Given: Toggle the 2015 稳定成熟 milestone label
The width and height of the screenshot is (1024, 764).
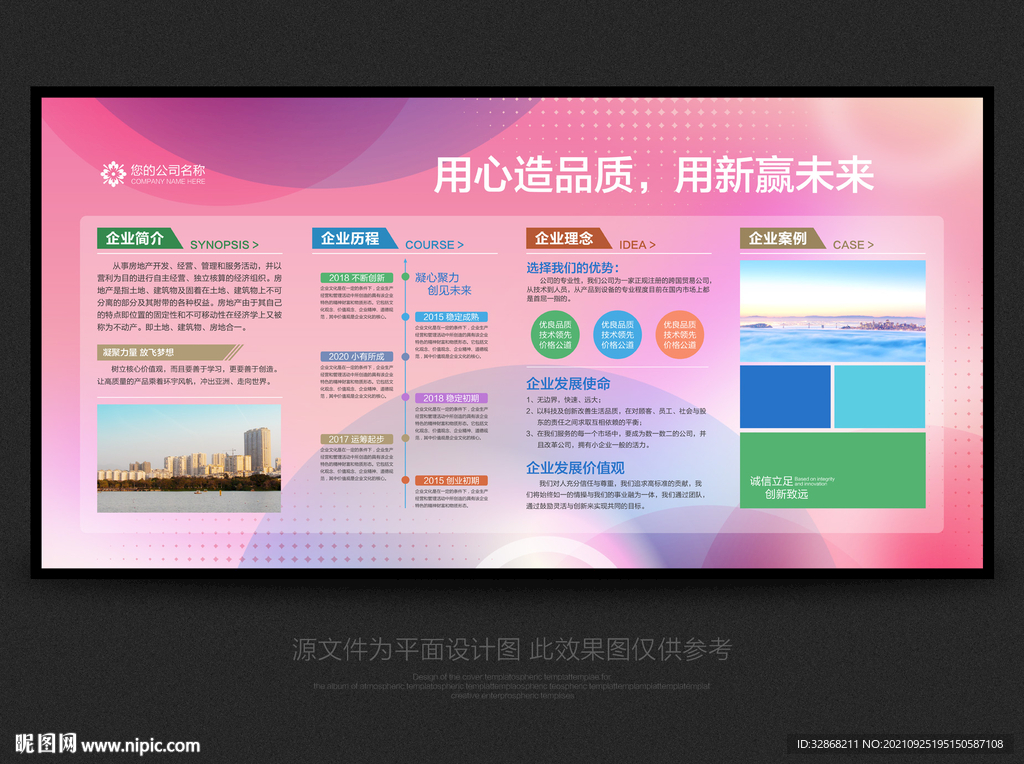Looking at the screenshot, I should 452,316.
